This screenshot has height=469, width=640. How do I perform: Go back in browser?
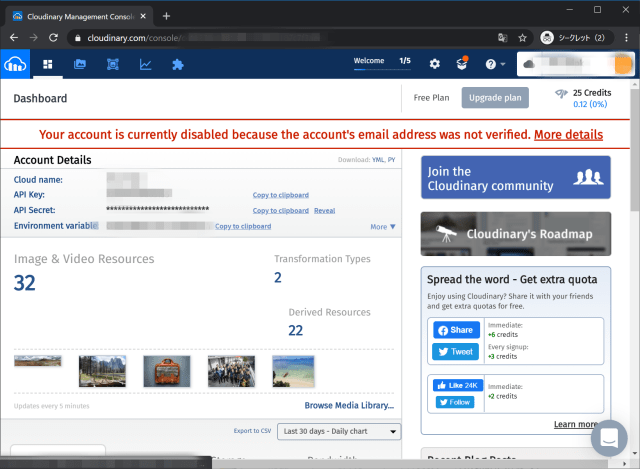coord(14,38)
